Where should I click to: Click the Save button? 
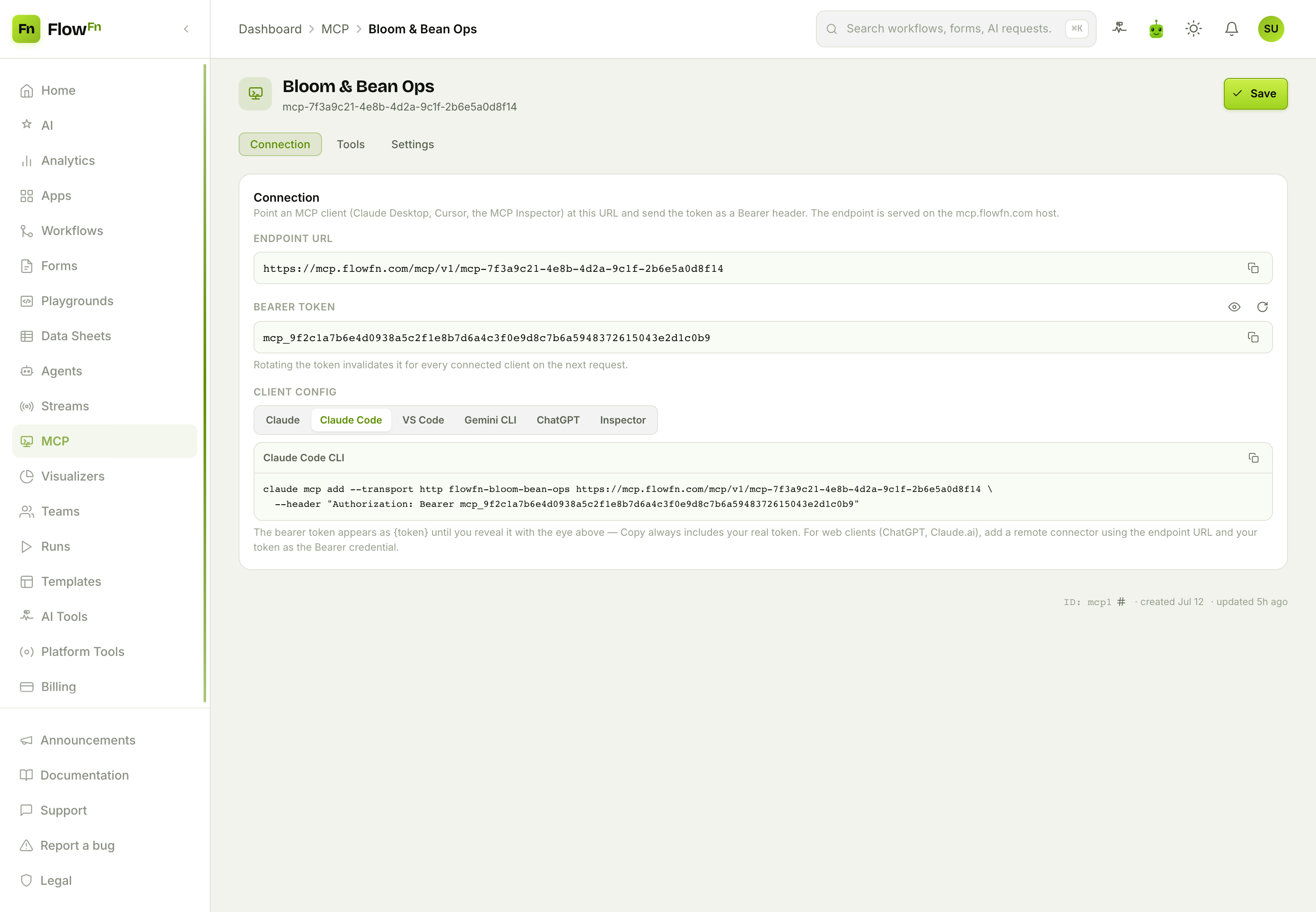pyautogui.click(x=1255, y=94)
